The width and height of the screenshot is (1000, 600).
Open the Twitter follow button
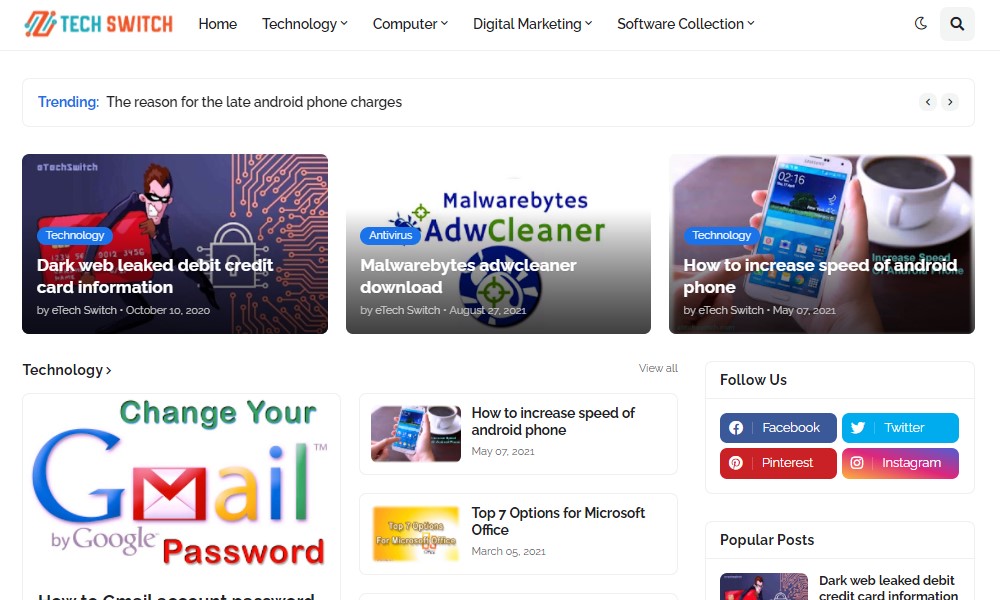point(900,428)
